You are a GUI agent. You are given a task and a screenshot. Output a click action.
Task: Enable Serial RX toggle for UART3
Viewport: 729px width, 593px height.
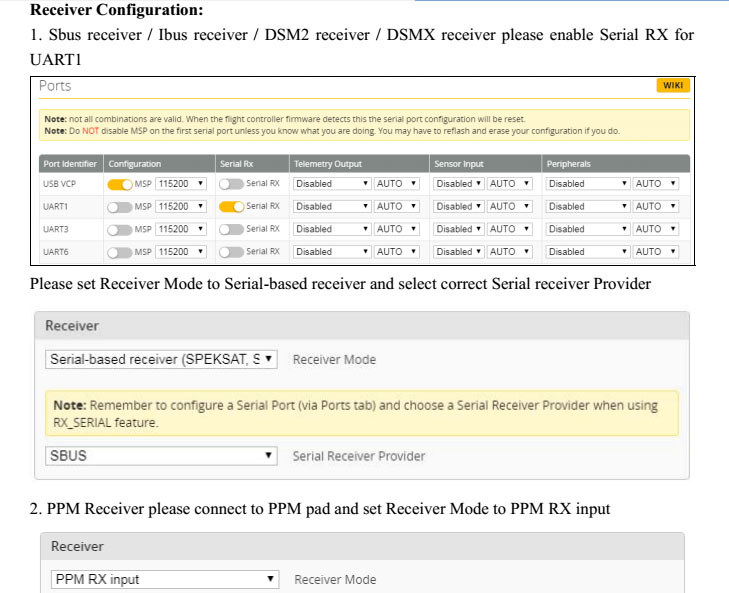(232, 229)
